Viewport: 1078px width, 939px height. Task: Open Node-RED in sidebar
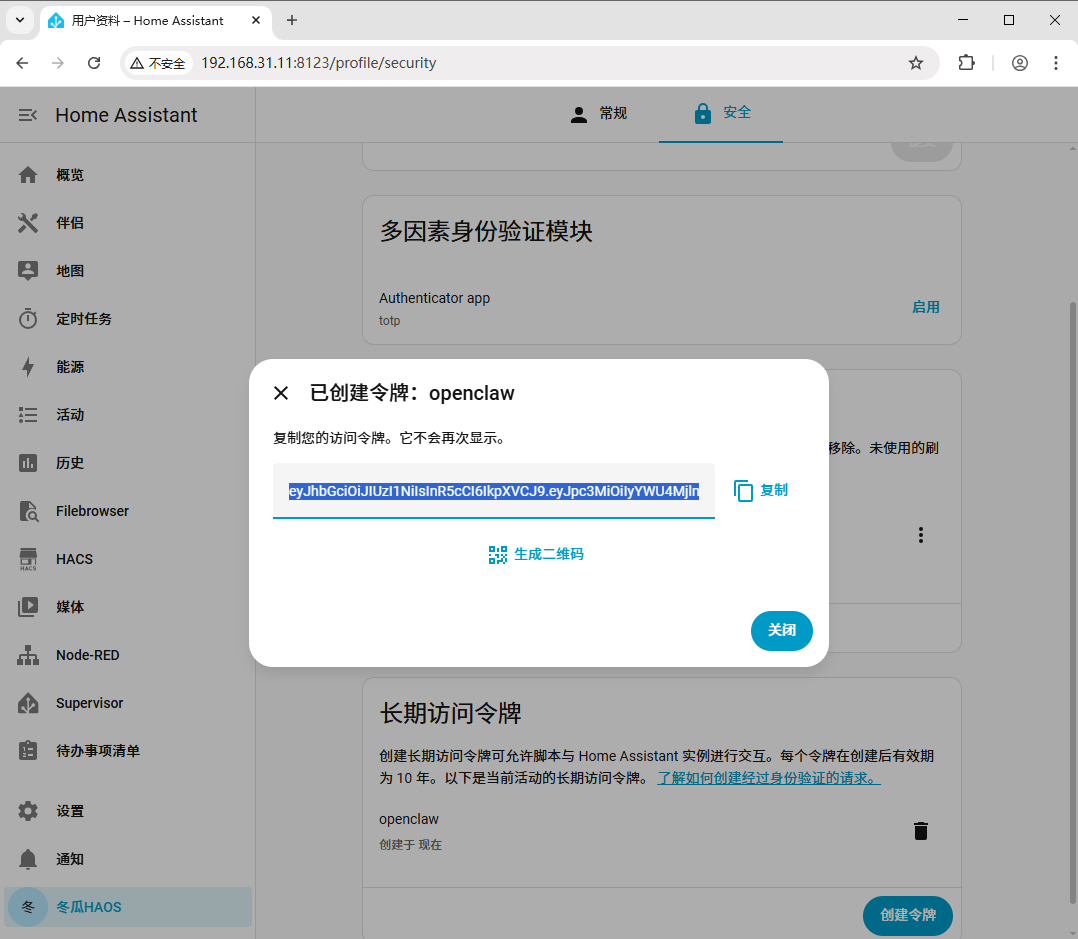click(x=128, y=655)
